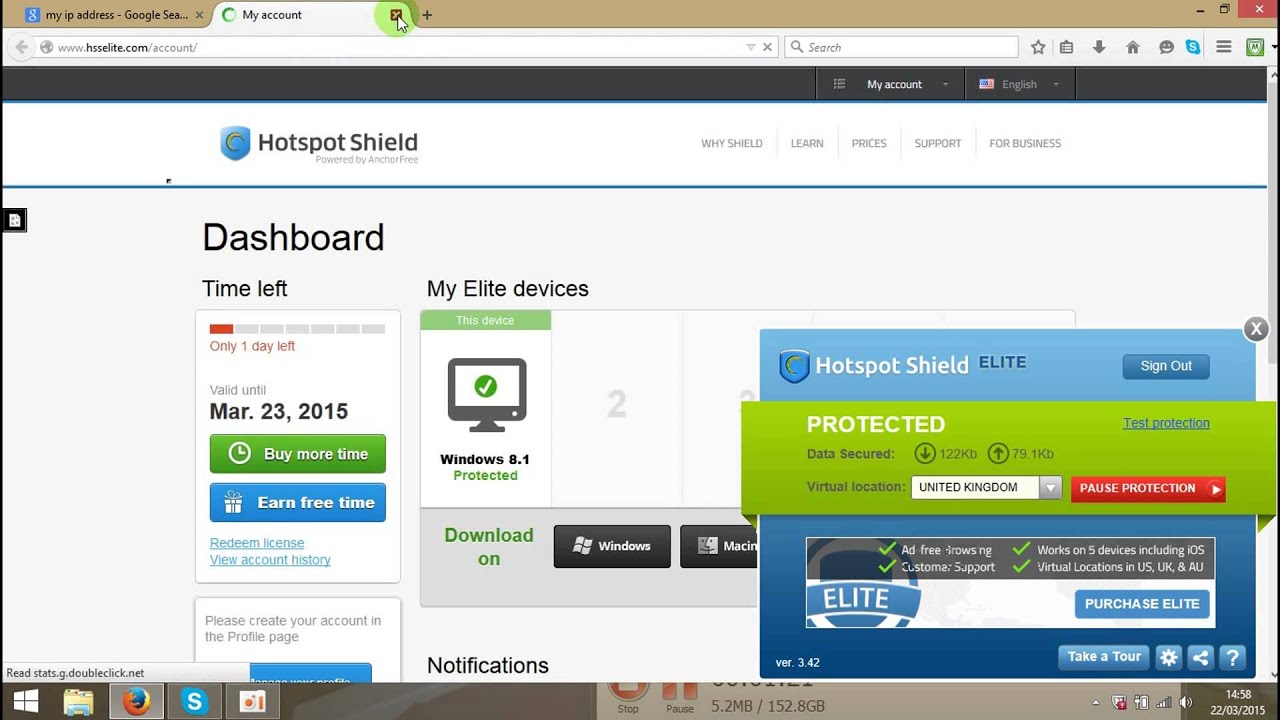Click the chat smiley toolbar icon

(1166, 47)
